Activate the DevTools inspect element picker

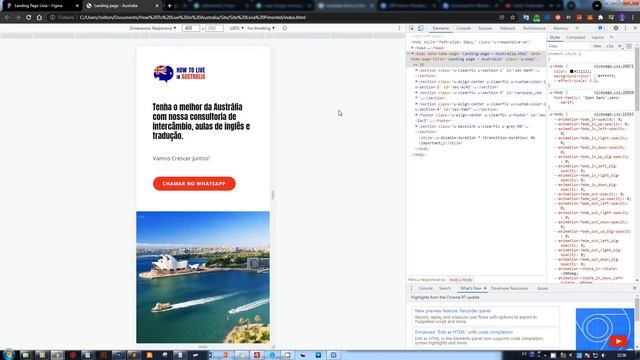[x=412, y=28]
